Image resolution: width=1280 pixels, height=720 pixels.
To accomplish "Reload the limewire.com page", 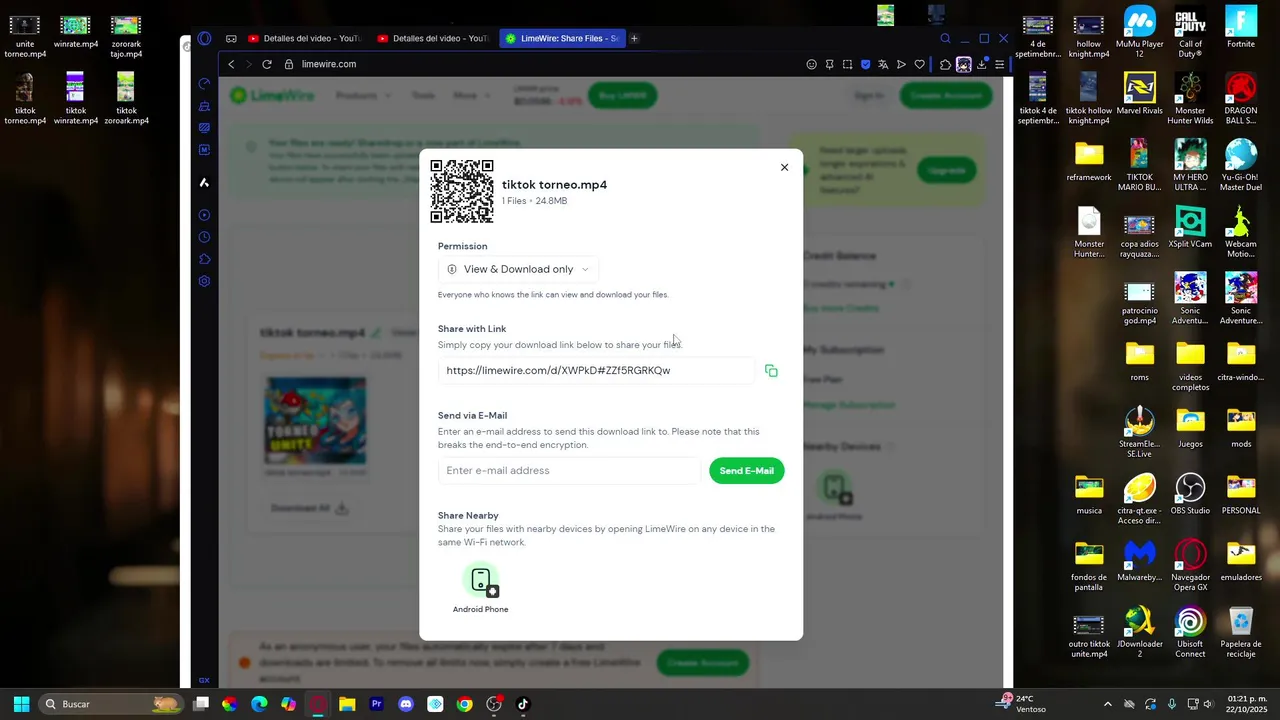I will click(267, 64).
